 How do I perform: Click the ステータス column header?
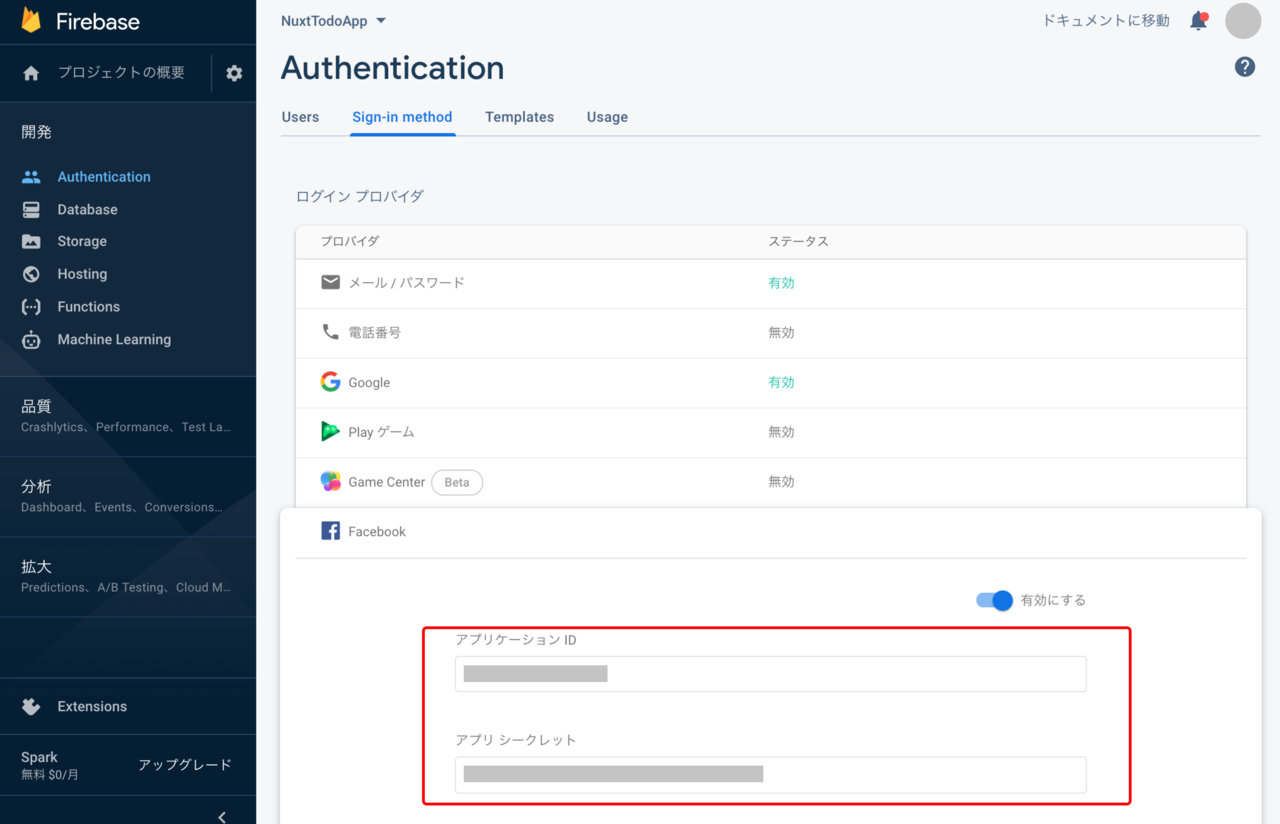[798, 242]
